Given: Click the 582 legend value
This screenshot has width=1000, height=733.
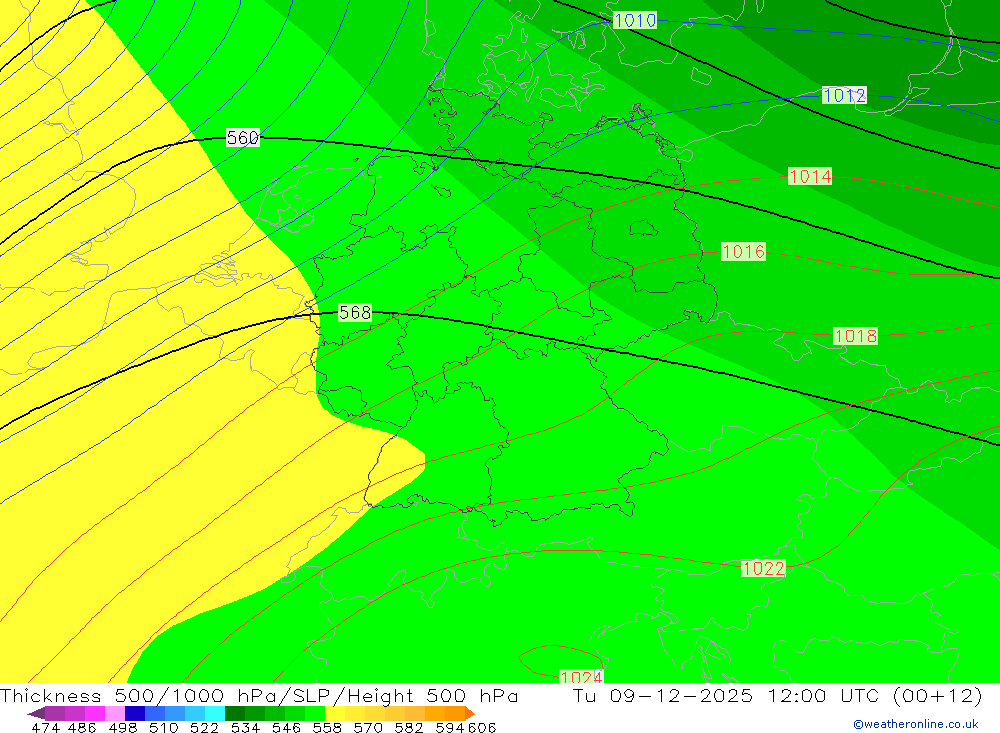Looking at the screenshot, I should (x=408, y=727).
